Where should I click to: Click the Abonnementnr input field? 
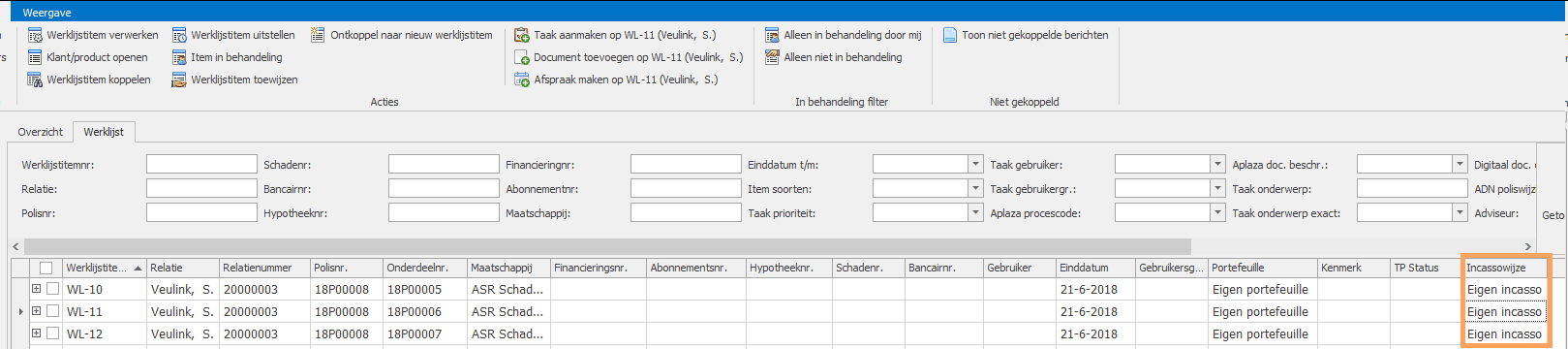[686, 189]
